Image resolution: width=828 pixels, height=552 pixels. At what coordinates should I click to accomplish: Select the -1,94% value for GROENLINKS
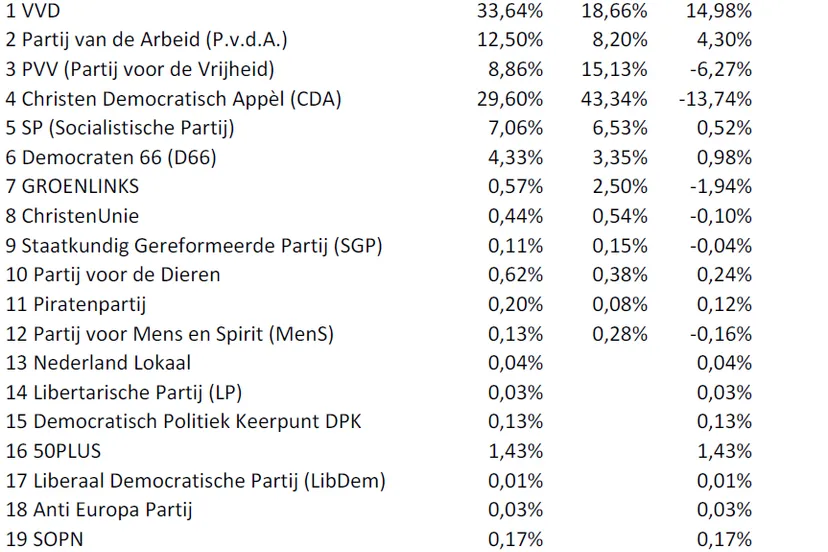point(718,186)
